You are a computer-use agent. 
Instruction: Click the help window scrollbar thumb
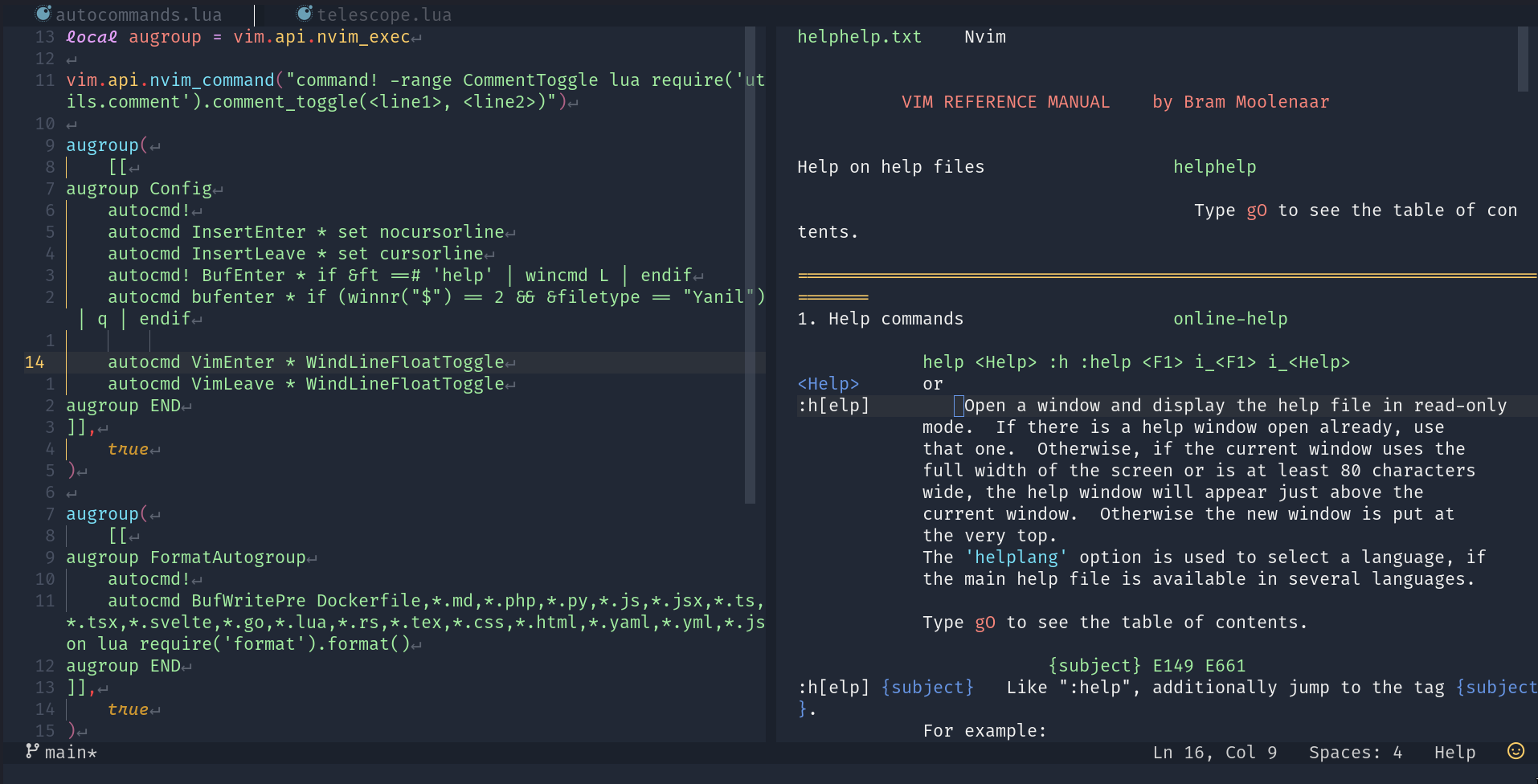(1523, 59)
